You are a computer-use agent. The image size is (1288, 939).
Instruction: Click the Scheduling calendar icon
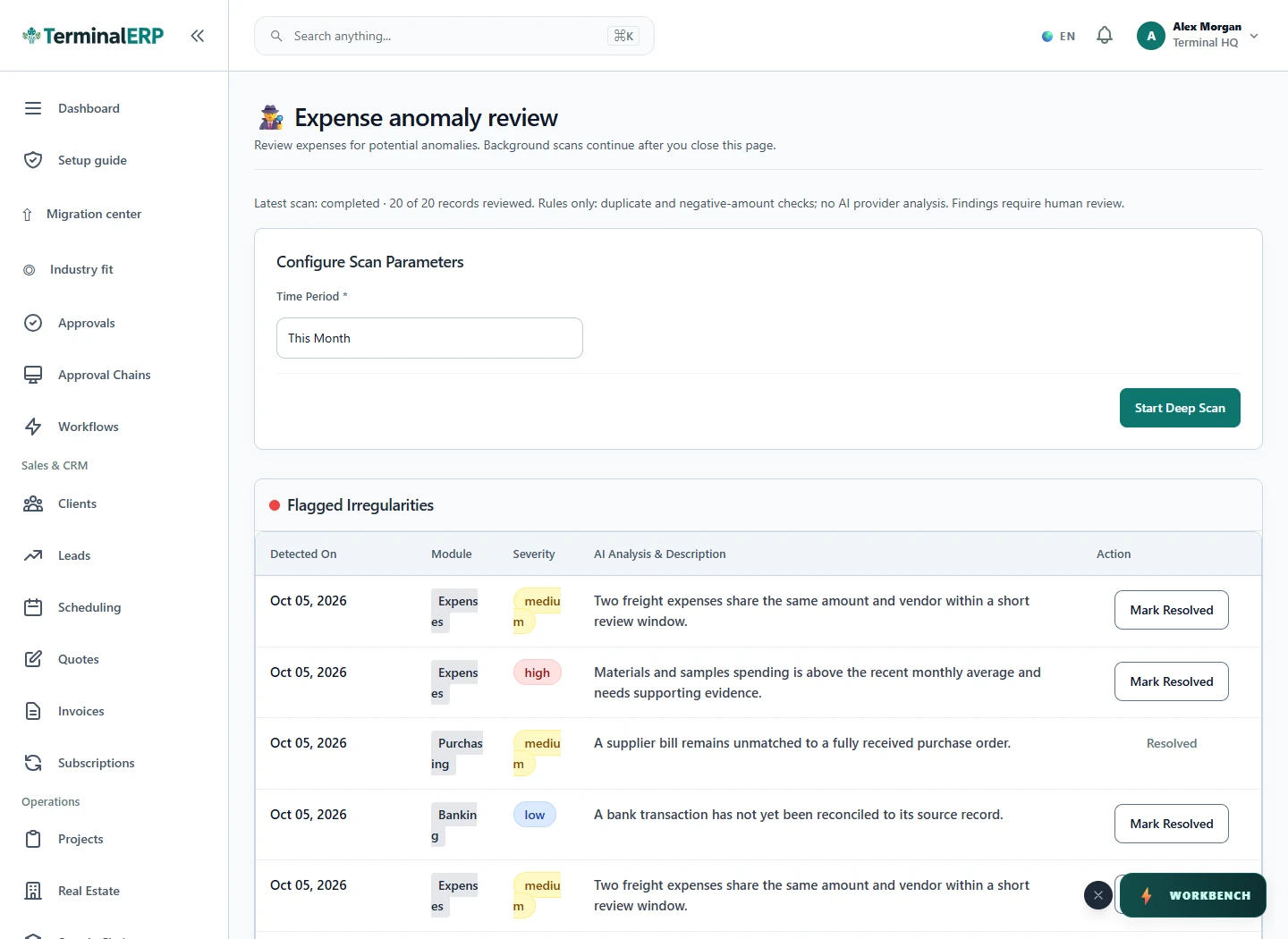click(33, 607)
